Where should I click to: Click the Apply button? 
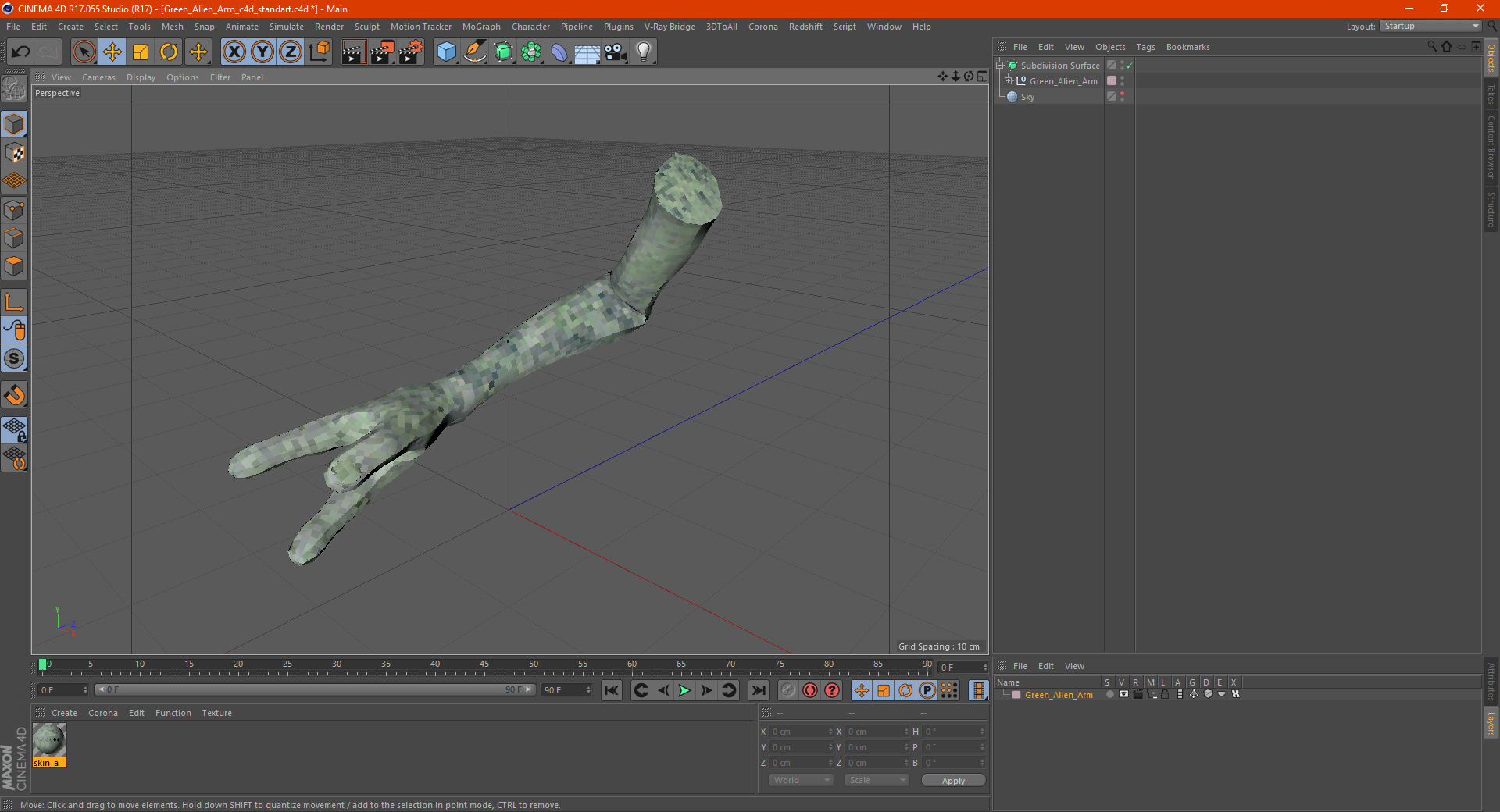(953, 780)
